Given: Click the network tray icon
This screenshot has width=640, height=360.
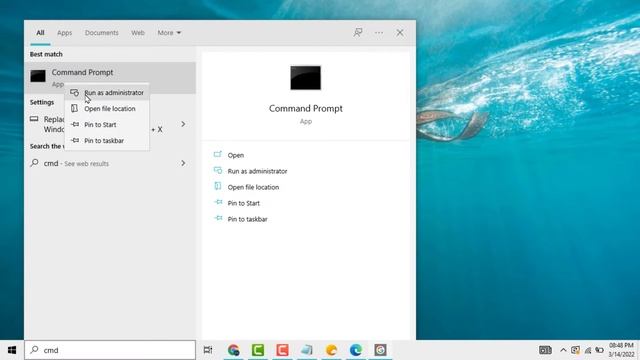Looking at the screenshot, I should [588, 350].
